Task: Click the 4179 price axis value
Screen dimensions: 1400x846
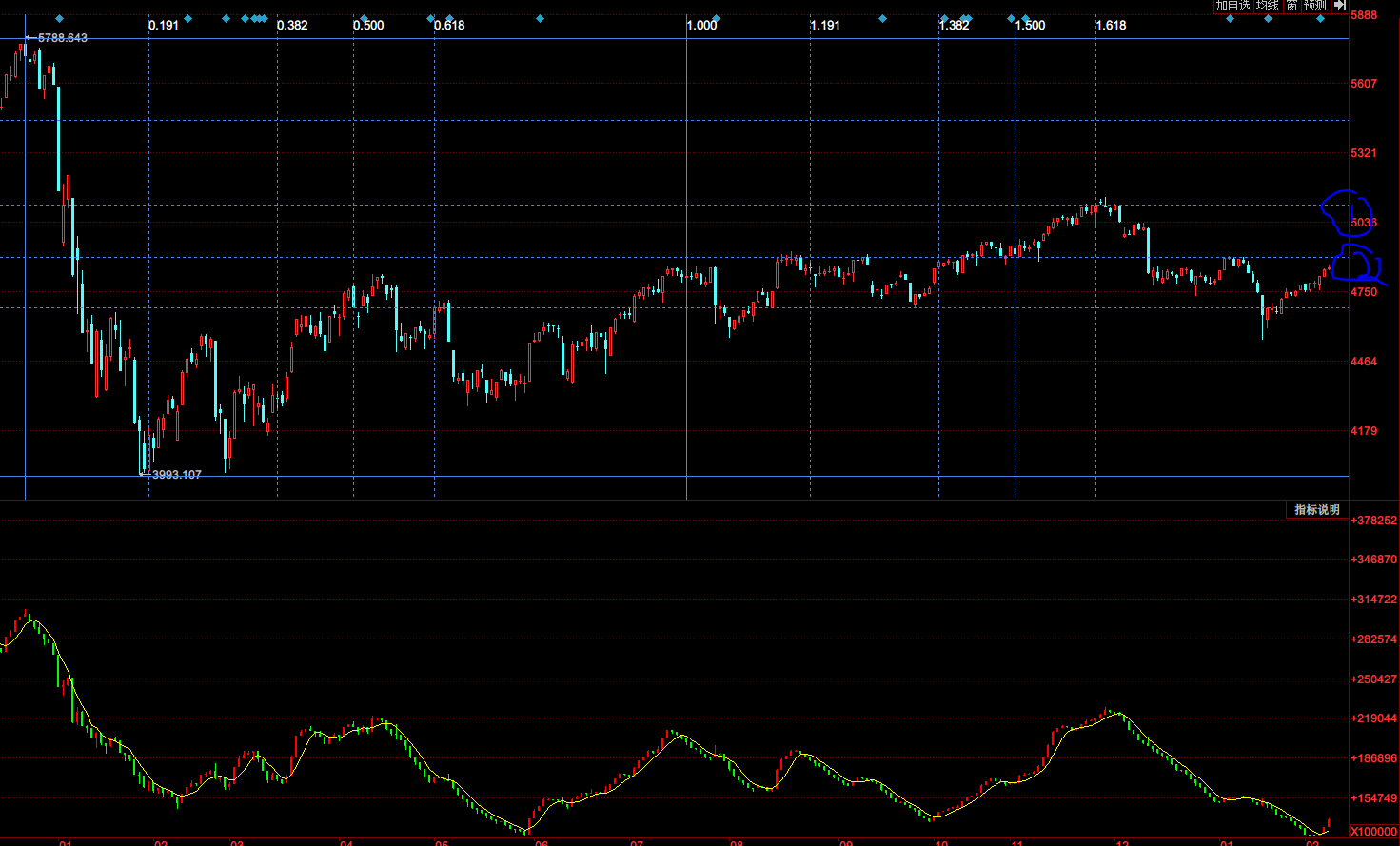Action: pos(1364,430)
